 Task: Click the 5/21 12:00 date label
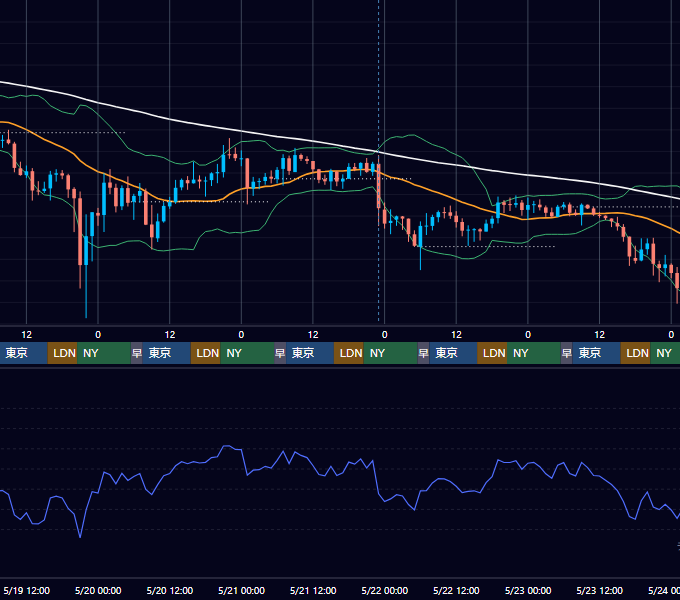tap(313, 590)
